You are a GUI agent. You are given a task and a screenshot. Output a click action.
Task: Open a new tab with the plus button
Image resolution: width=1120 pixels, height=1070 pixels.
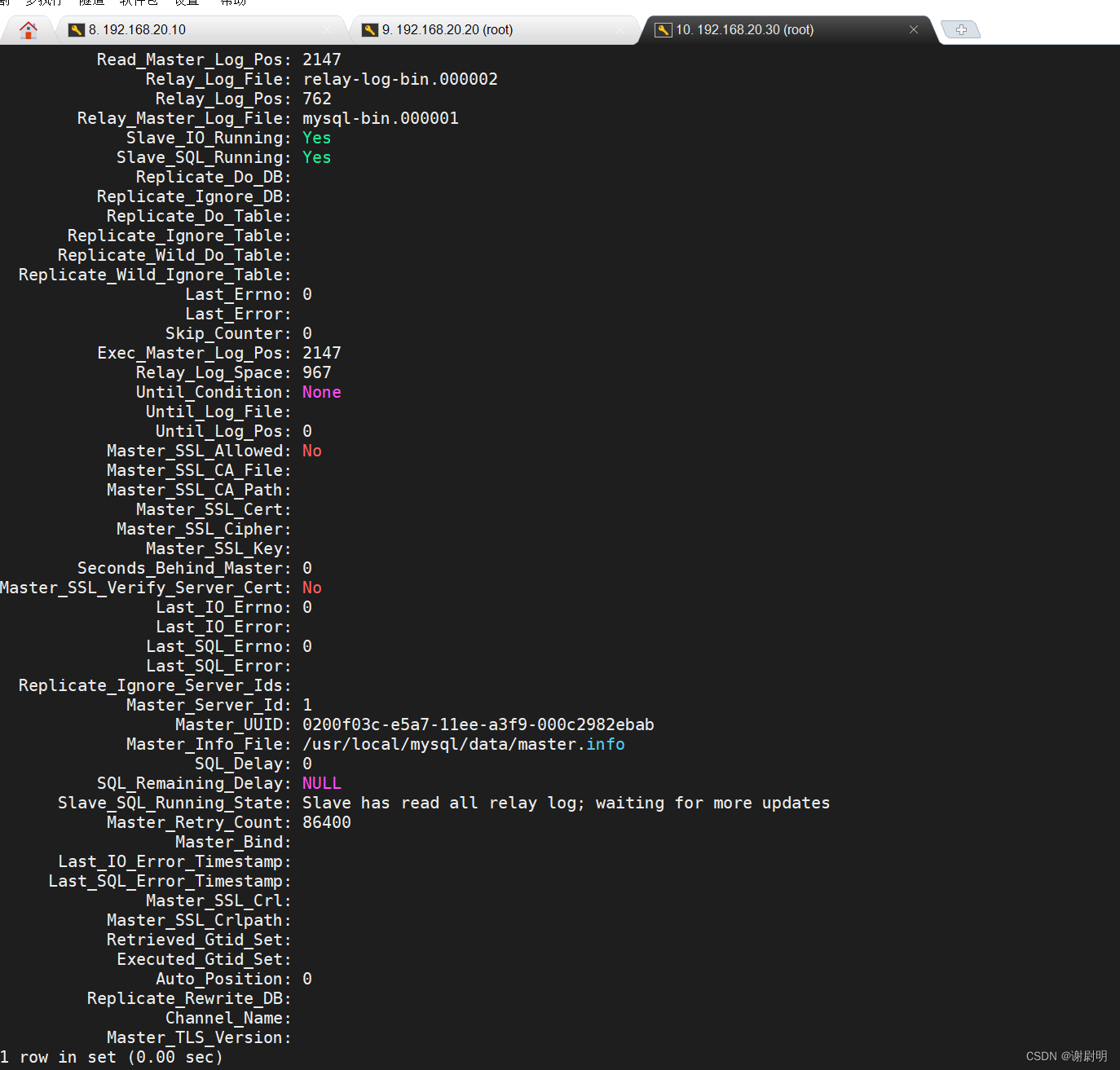click(x=961, y=29)
